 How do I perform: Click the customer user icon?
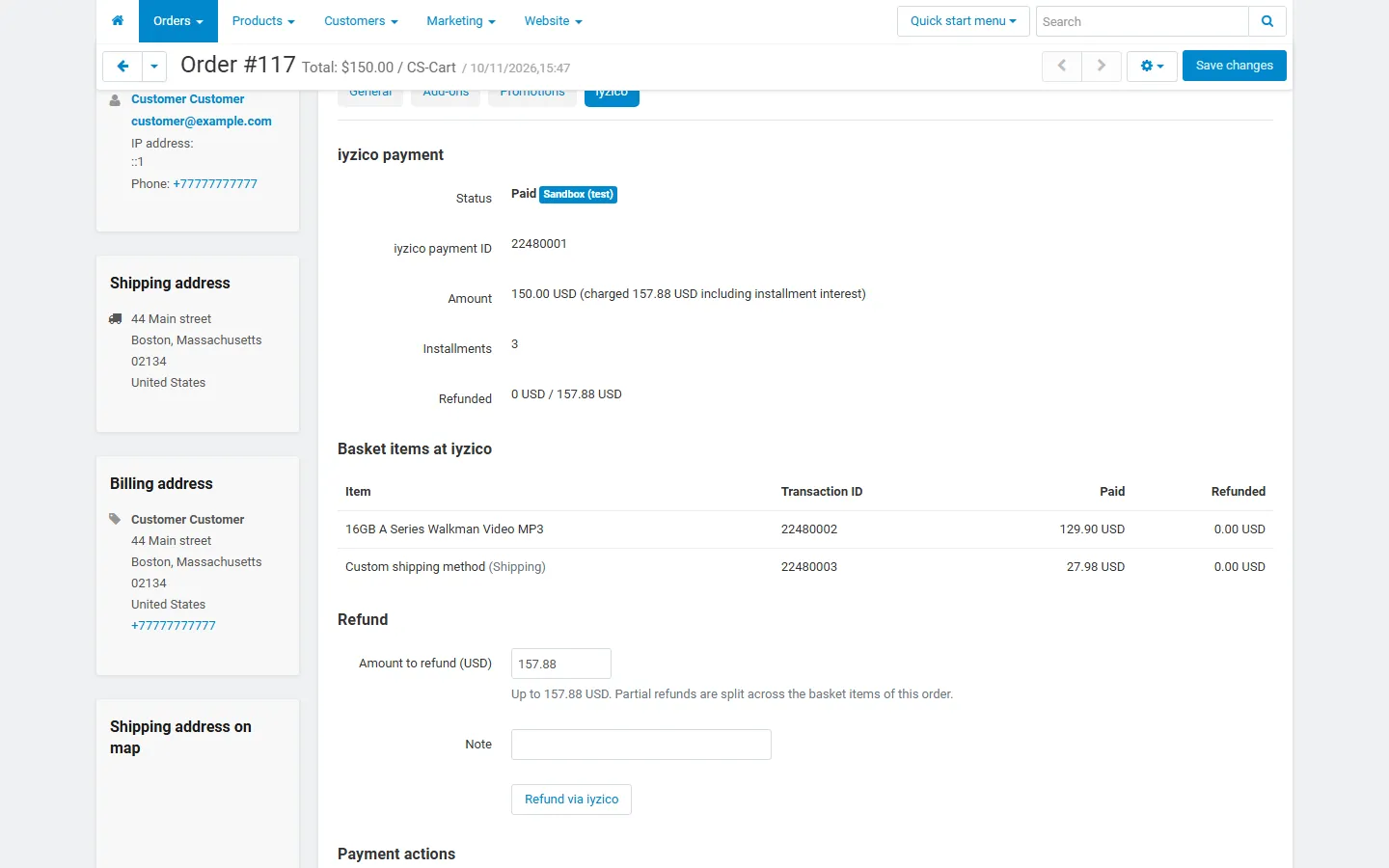pos(115,100)
